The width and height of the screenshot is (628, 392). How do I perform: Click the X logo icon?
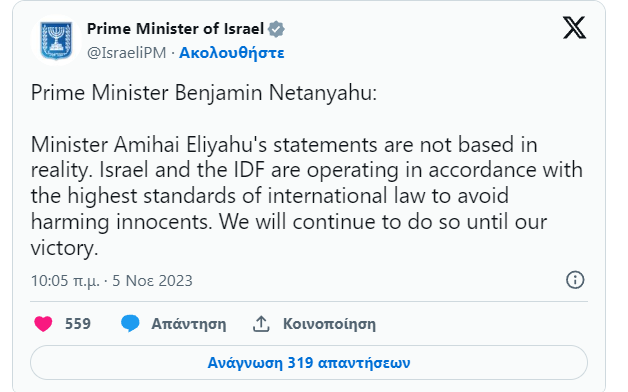[x=574, y=28]
